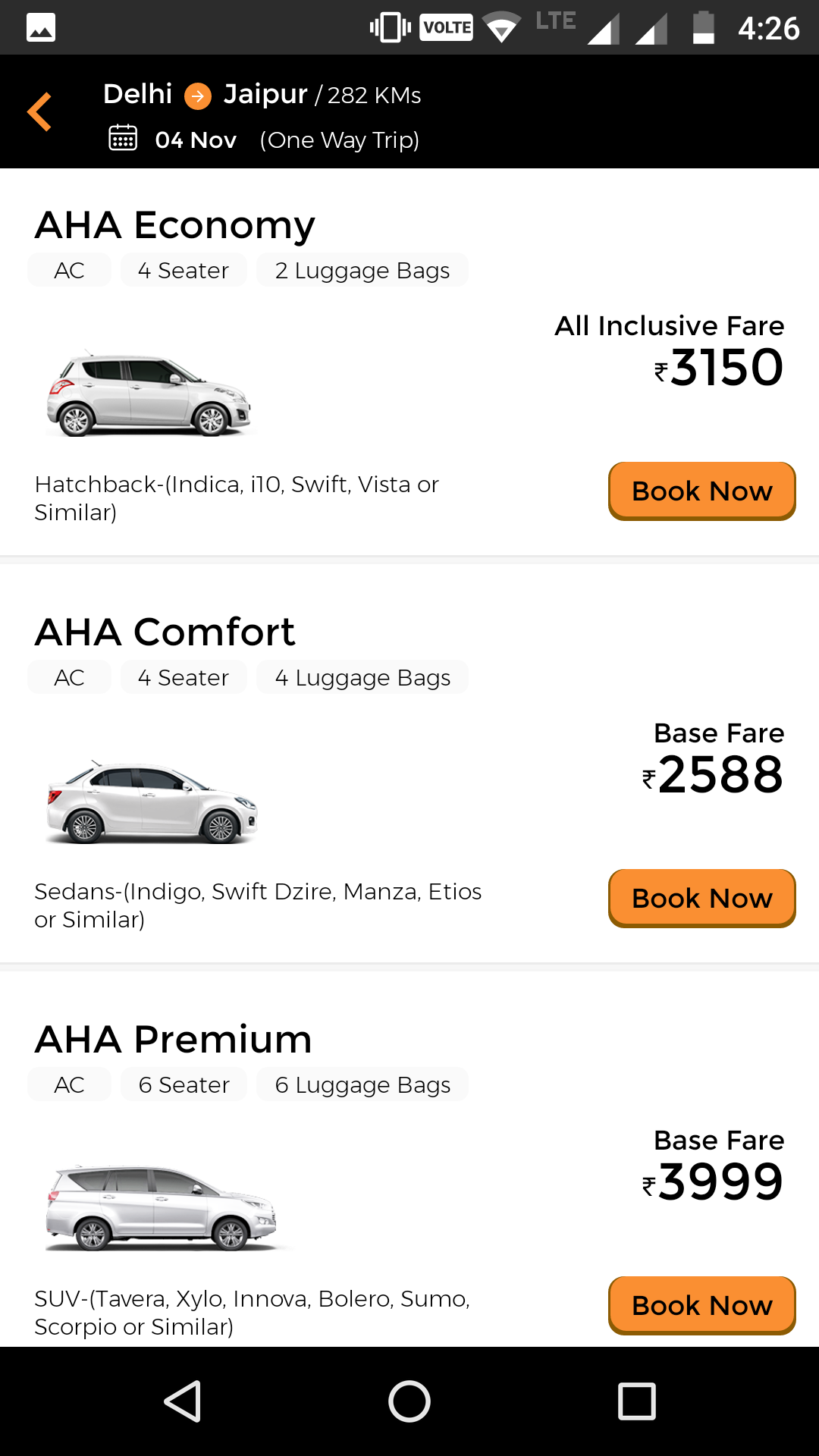Tap the Android home circle button

click(x=409, y=1401)
